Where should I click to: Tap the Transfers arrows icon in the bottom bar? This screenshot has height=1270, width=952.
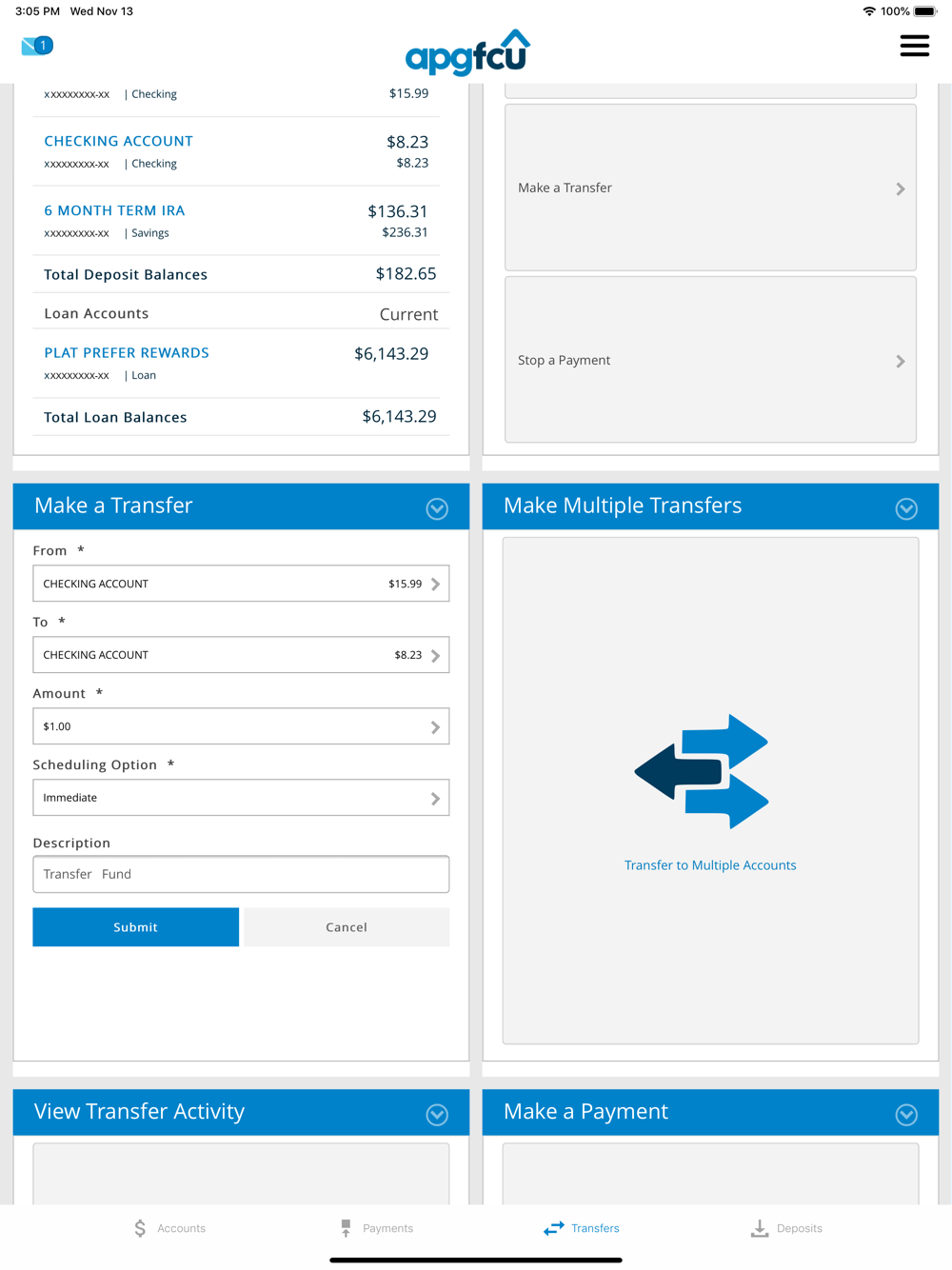[x=554, y=1228]
